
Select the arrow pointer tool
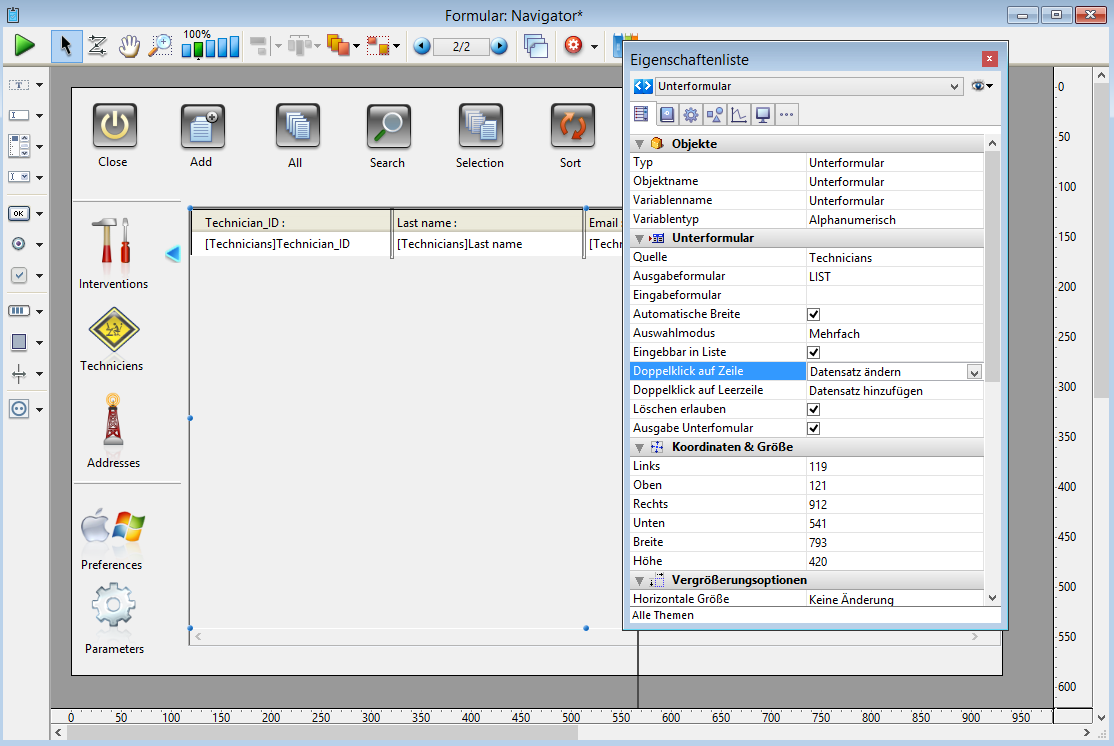(67, 45)
